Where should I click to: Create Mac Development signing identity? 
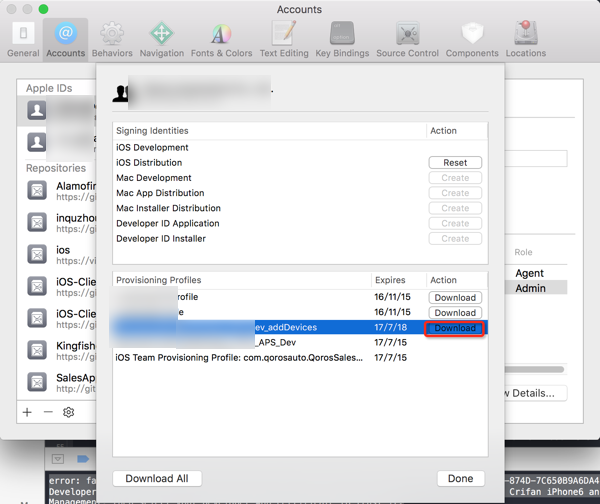pos(455,178)
